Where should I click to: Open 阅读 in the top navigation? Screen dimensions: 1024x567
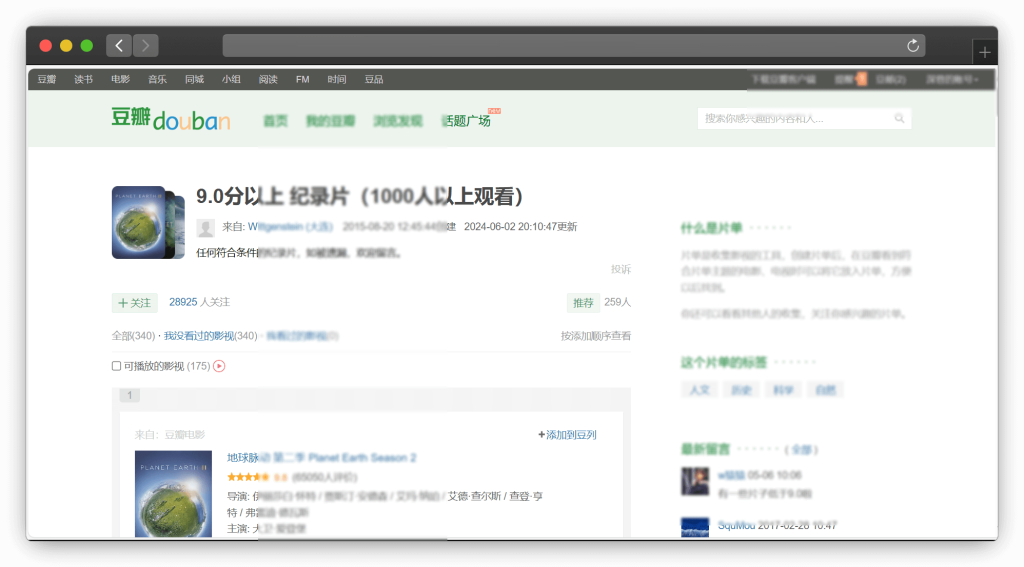click(268, 79)
